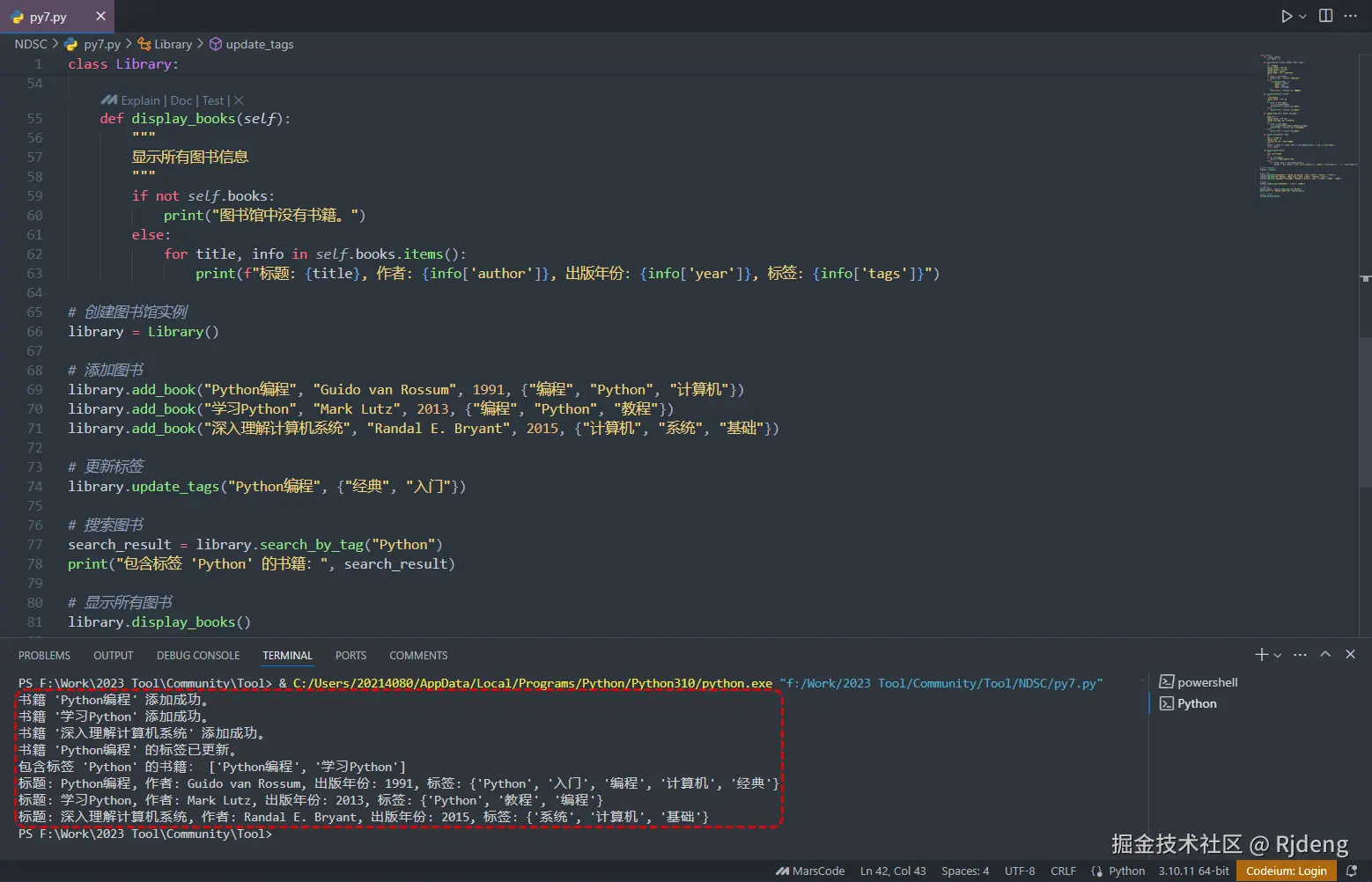Click on 'library = Library()' code line
The height and width of the screenshot is (882, 1372).
click(x=144, y=332)
